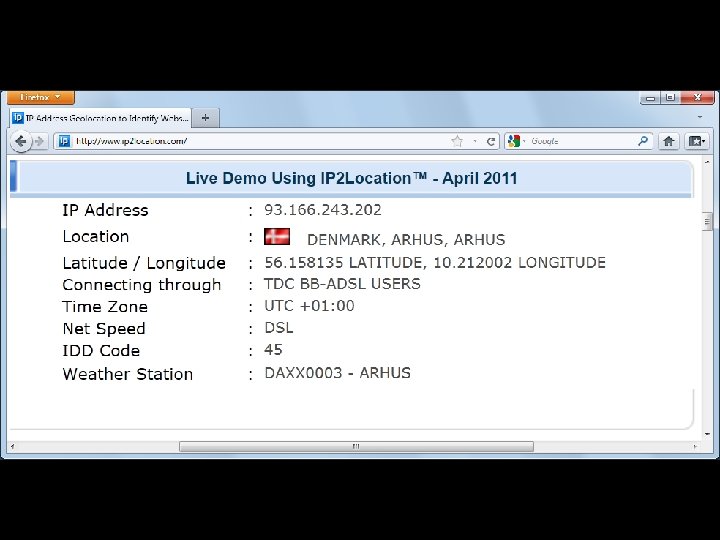Screen dimensions: 720x540
Task: Click the DSL net speed value
Action: (x=279, y=328)
